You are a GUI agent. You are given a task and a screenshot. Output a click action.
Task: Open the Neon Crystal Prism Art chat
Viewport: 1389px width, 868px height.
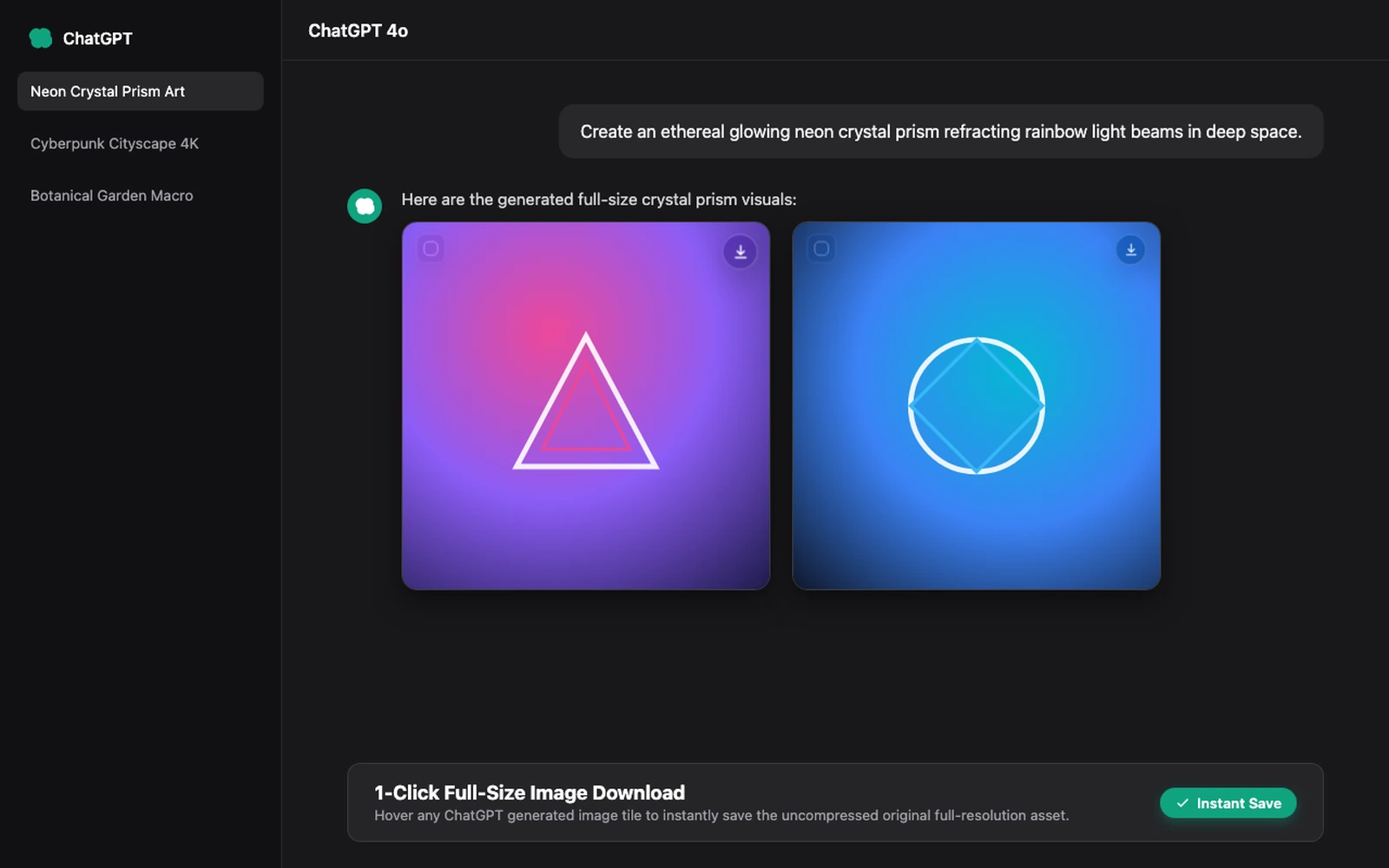(140, 91)
